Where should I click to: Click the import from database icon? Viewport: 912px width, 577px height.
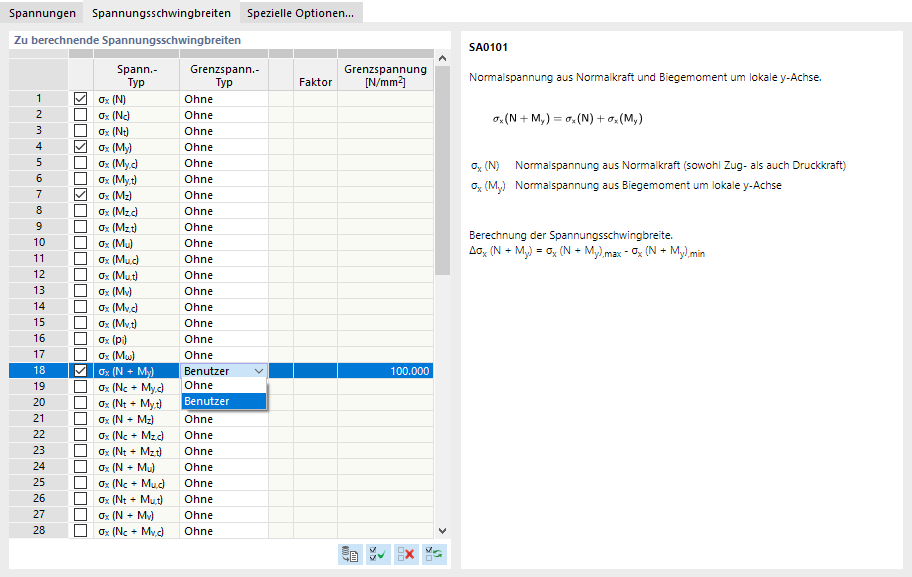tap(350, 553)
